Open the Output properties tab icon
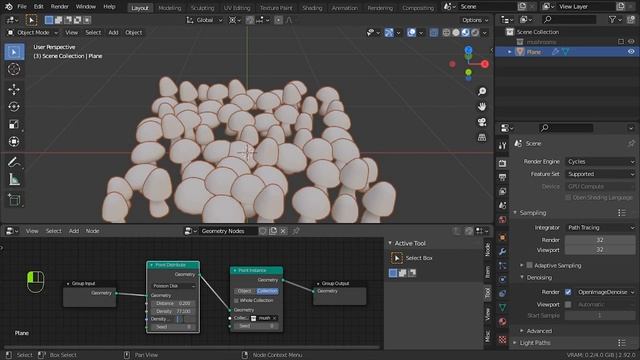Screen dimensions: 640x360 (x=502, y=177)
